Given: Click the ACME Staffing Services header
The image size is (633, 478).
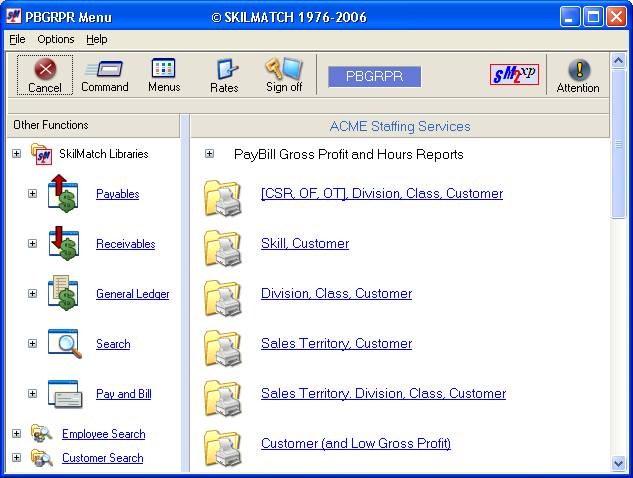Looking at the screenshot, I should tap(400, 126).
